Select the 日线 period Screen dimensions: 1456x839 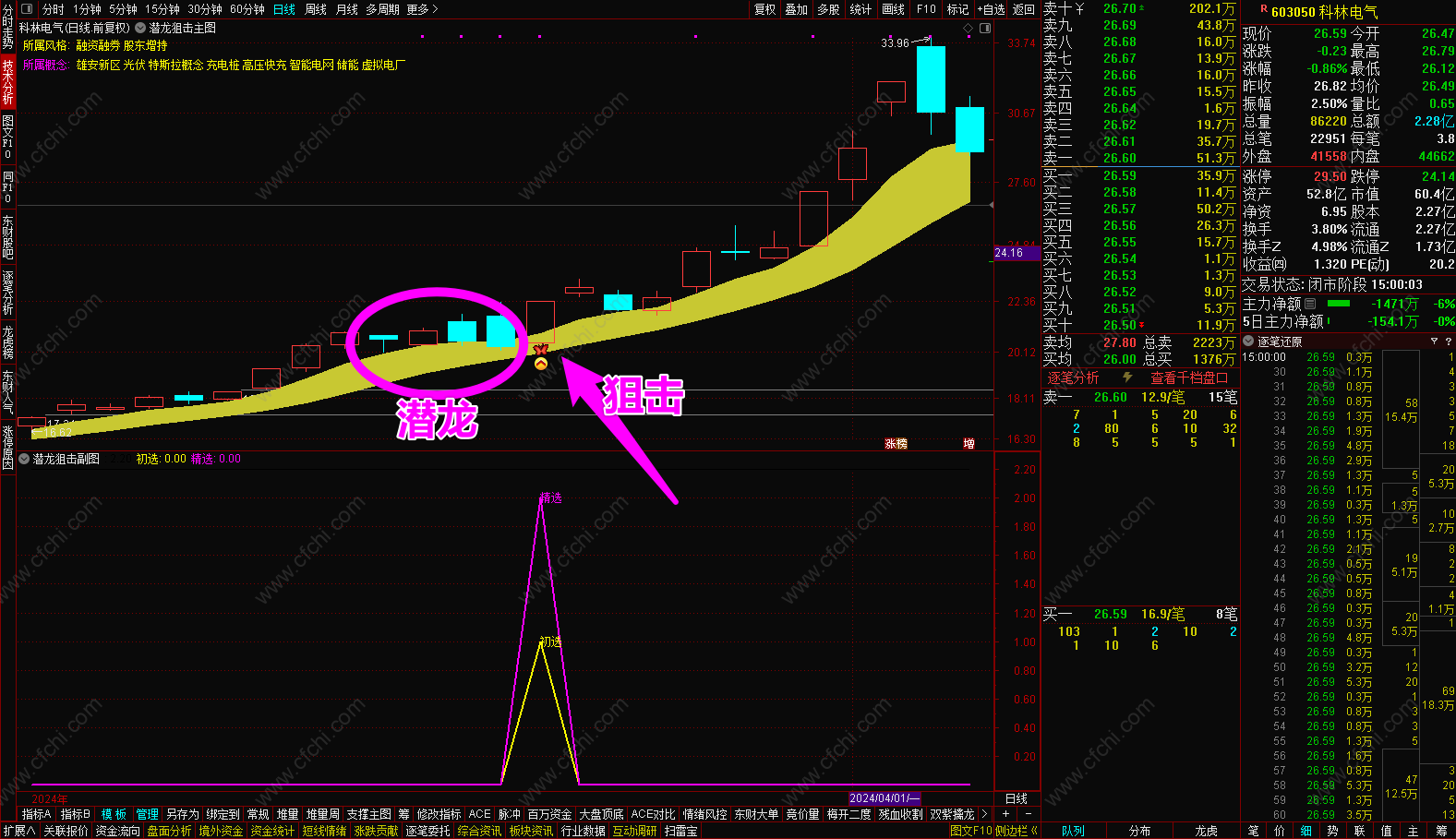pos(284,9)
